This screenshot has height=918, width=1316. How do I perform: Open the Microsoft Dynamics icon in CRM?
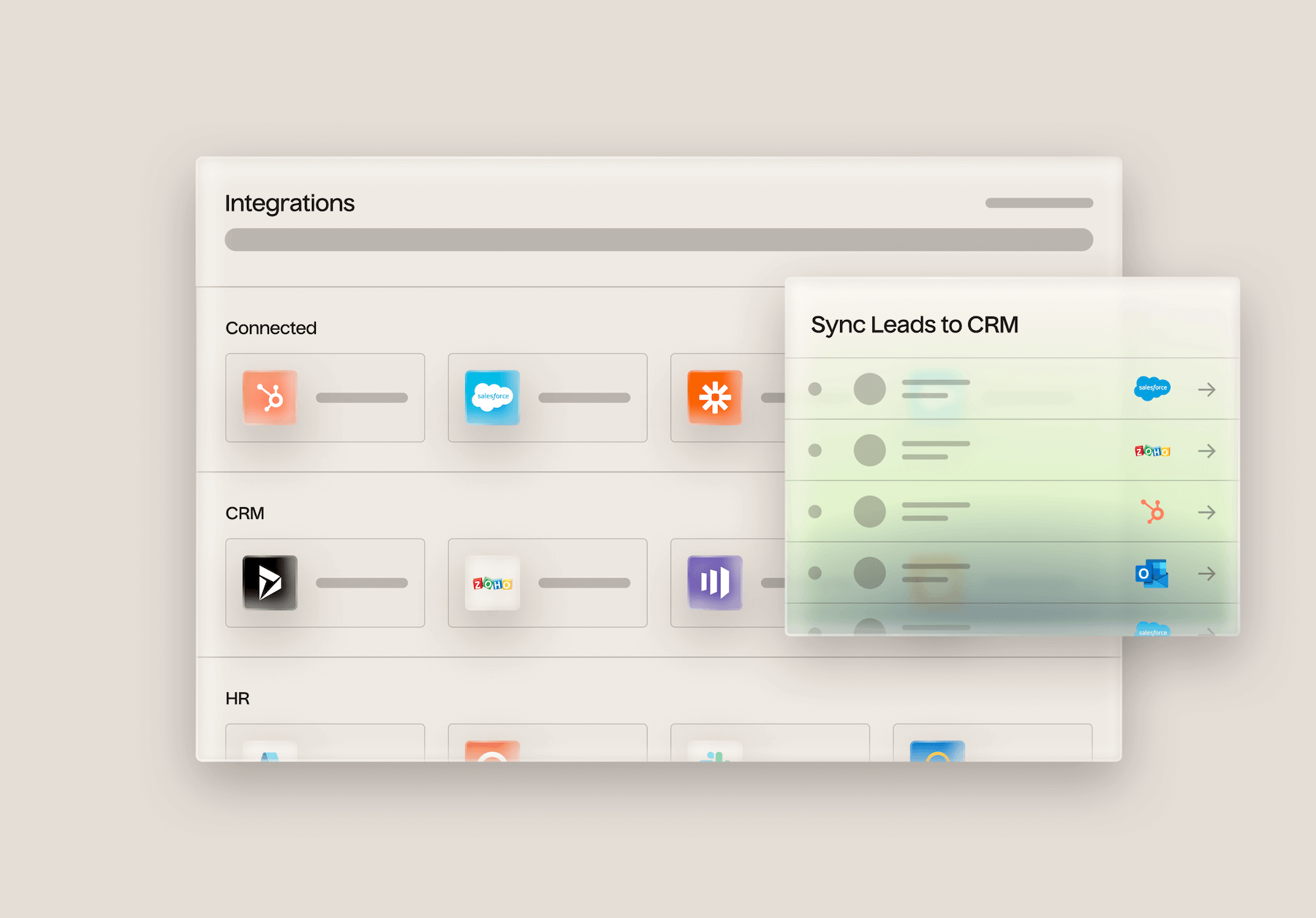pos(270,583)
